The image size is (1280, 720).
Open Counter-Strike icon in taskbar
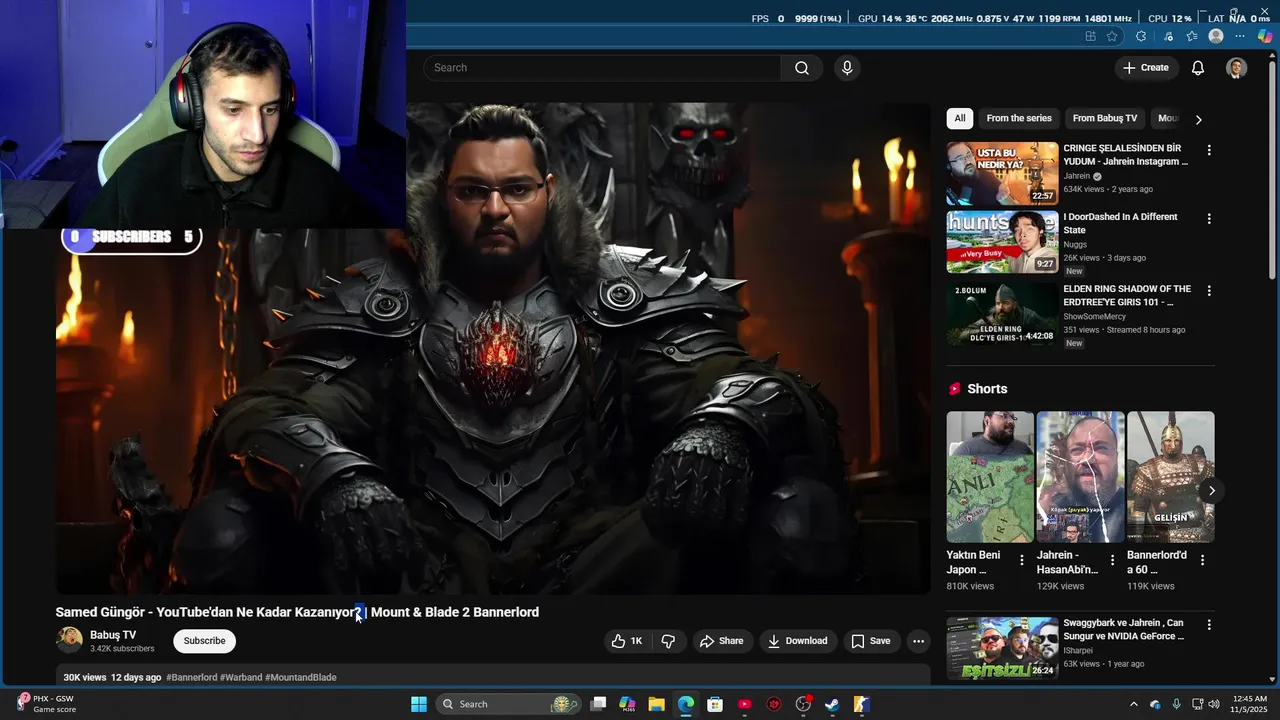861,704
